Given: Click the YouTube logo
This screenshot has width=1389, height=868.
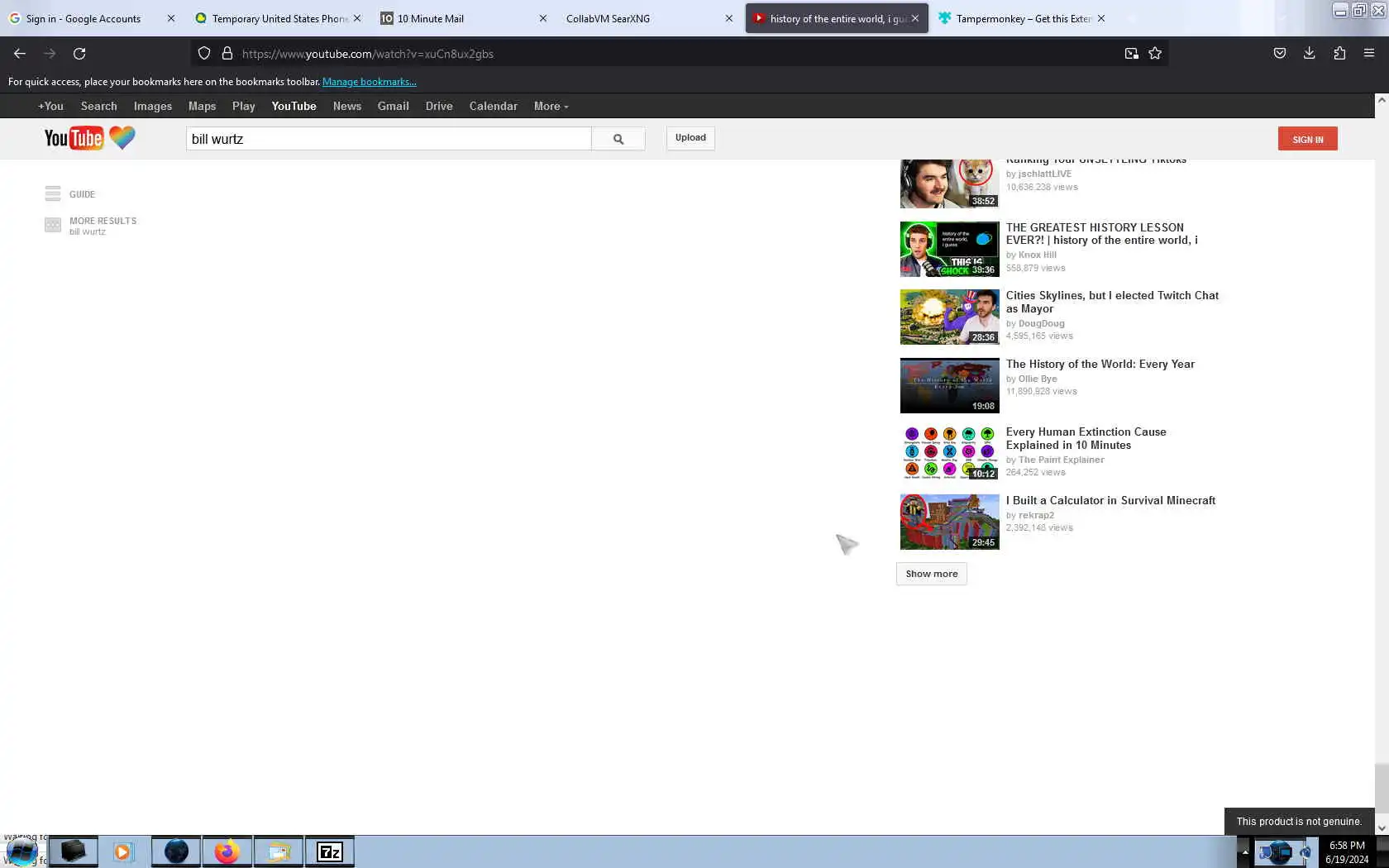Looking at the screenshot, I should pyautogui.click(x=89, y=138).
